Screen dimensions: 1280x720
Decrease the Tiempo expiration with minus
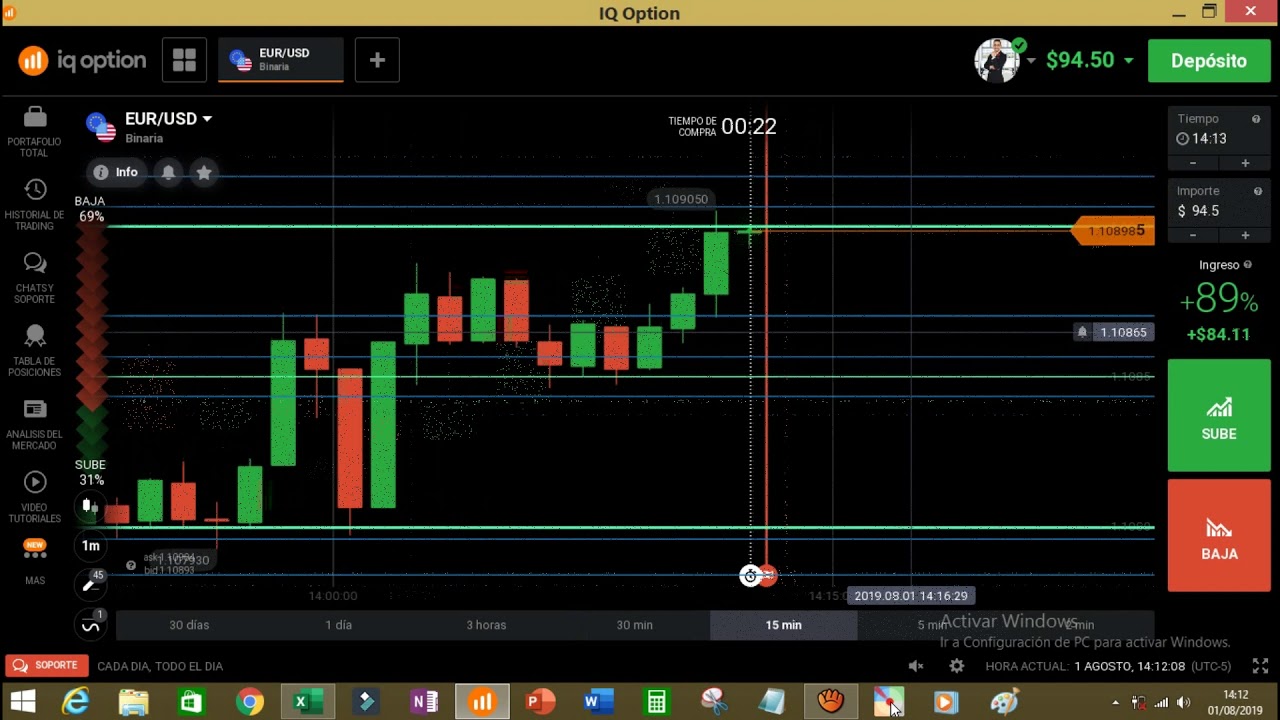(1193, 163)
